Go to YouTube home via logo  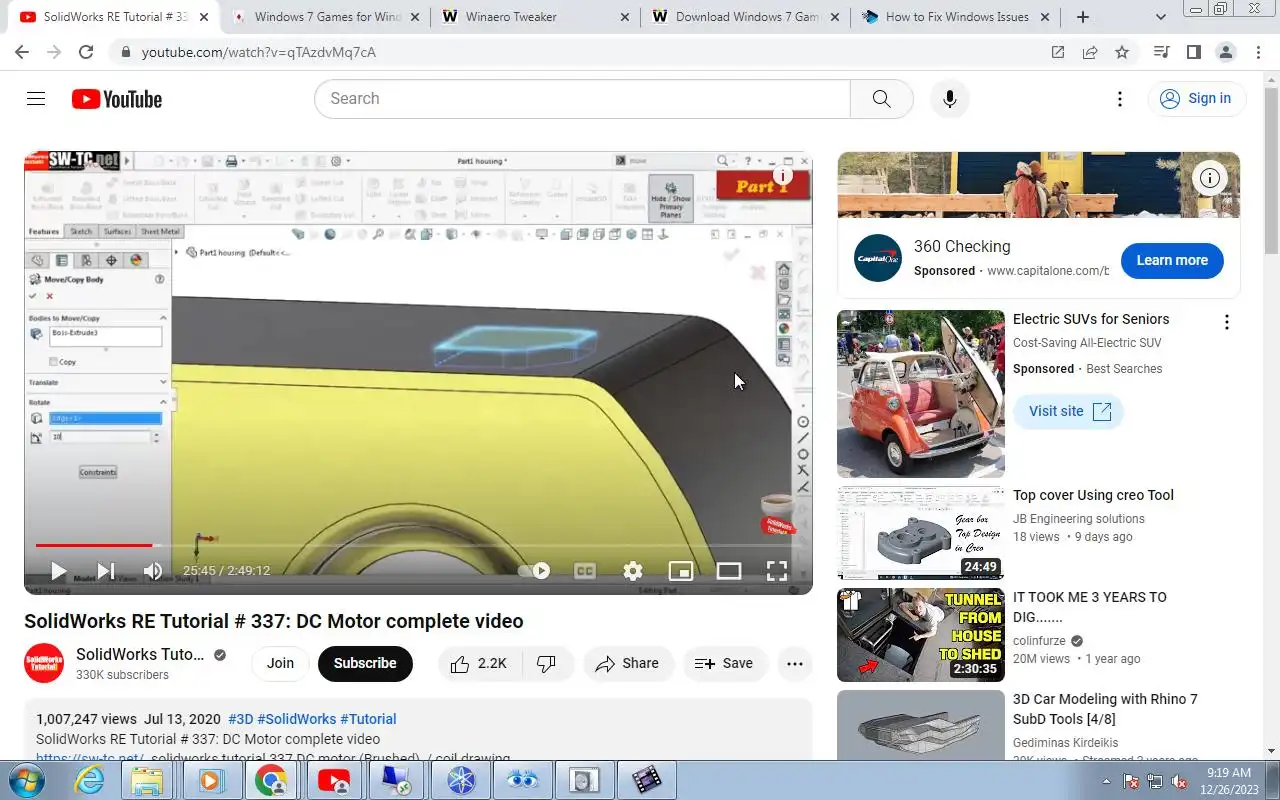click(x=117, y=99)
